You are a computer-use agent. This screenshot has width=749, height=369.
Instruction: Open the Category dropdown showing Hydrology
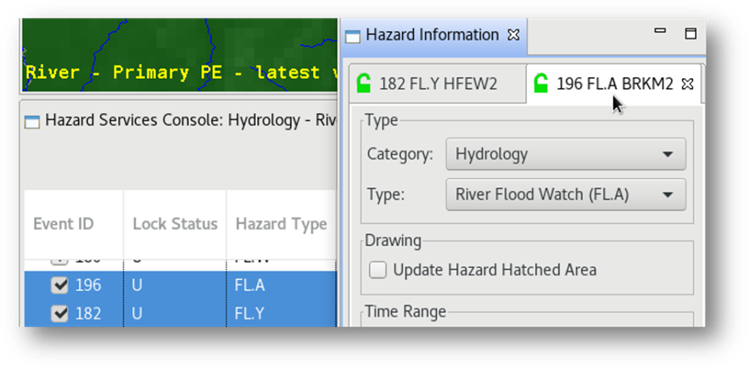point(566,154)
